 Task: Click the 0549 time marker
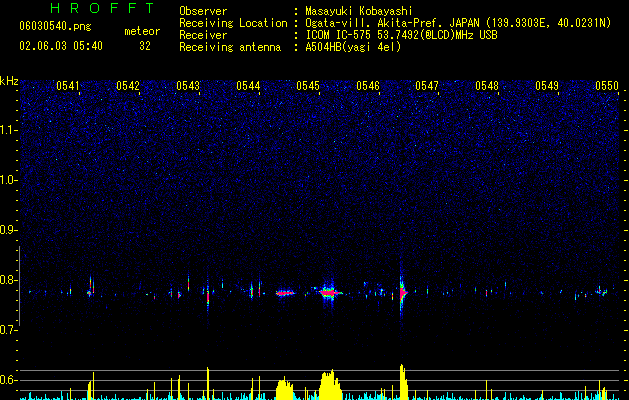point(547,86)
